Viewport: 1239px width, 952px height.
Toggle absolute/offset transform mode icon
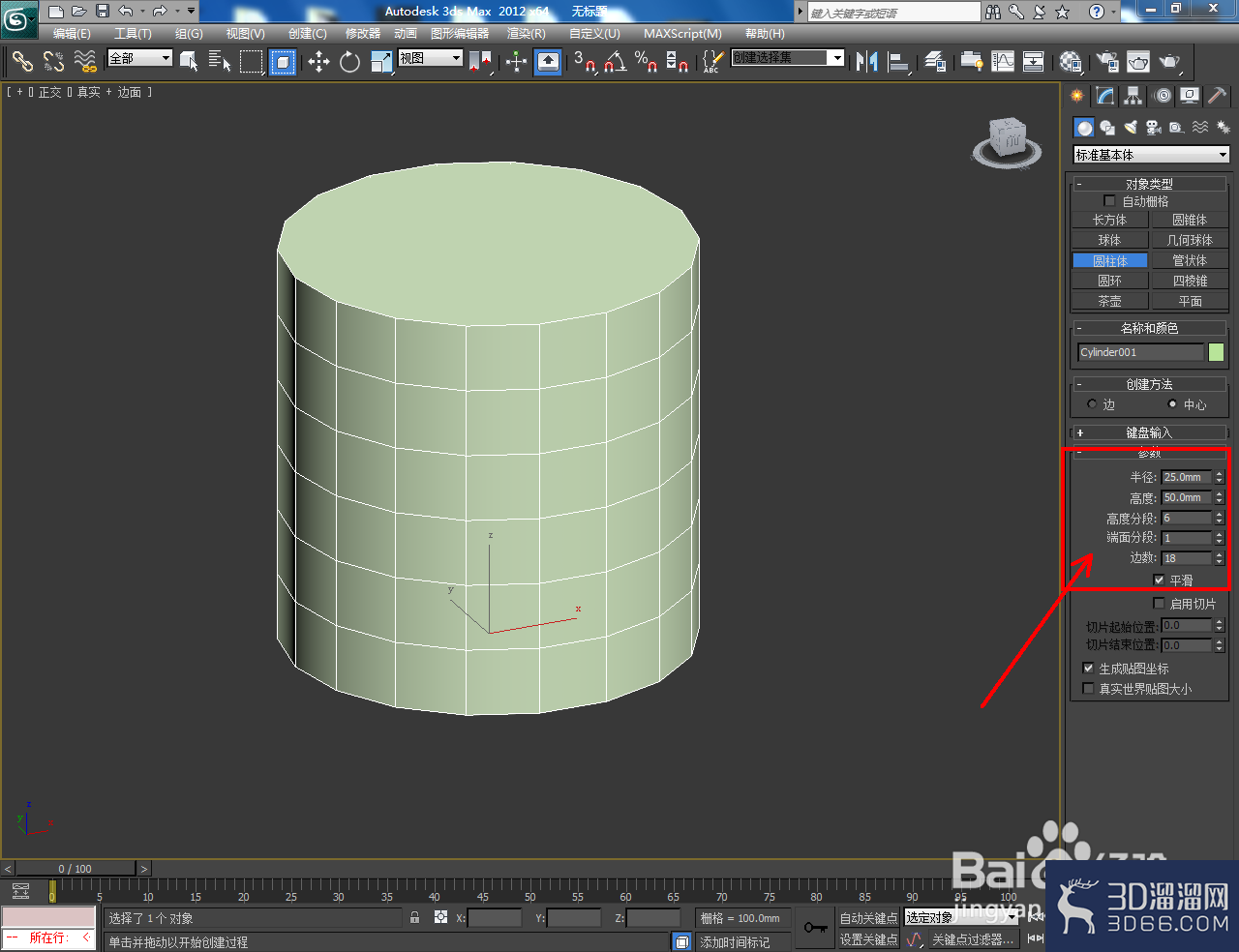click(x=440, y=917)
